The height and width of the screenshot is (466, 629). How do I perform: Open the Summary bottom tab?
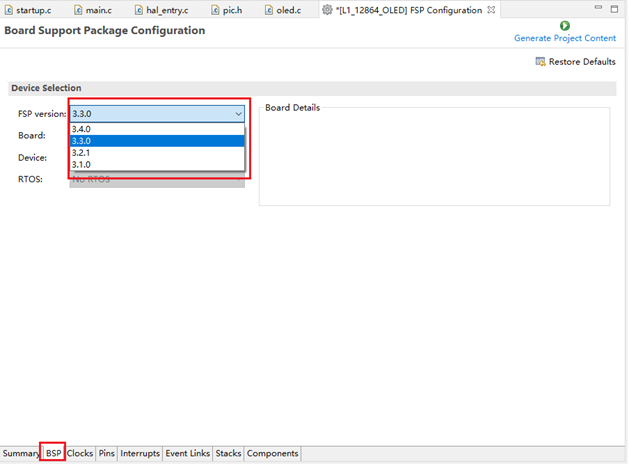20,454
